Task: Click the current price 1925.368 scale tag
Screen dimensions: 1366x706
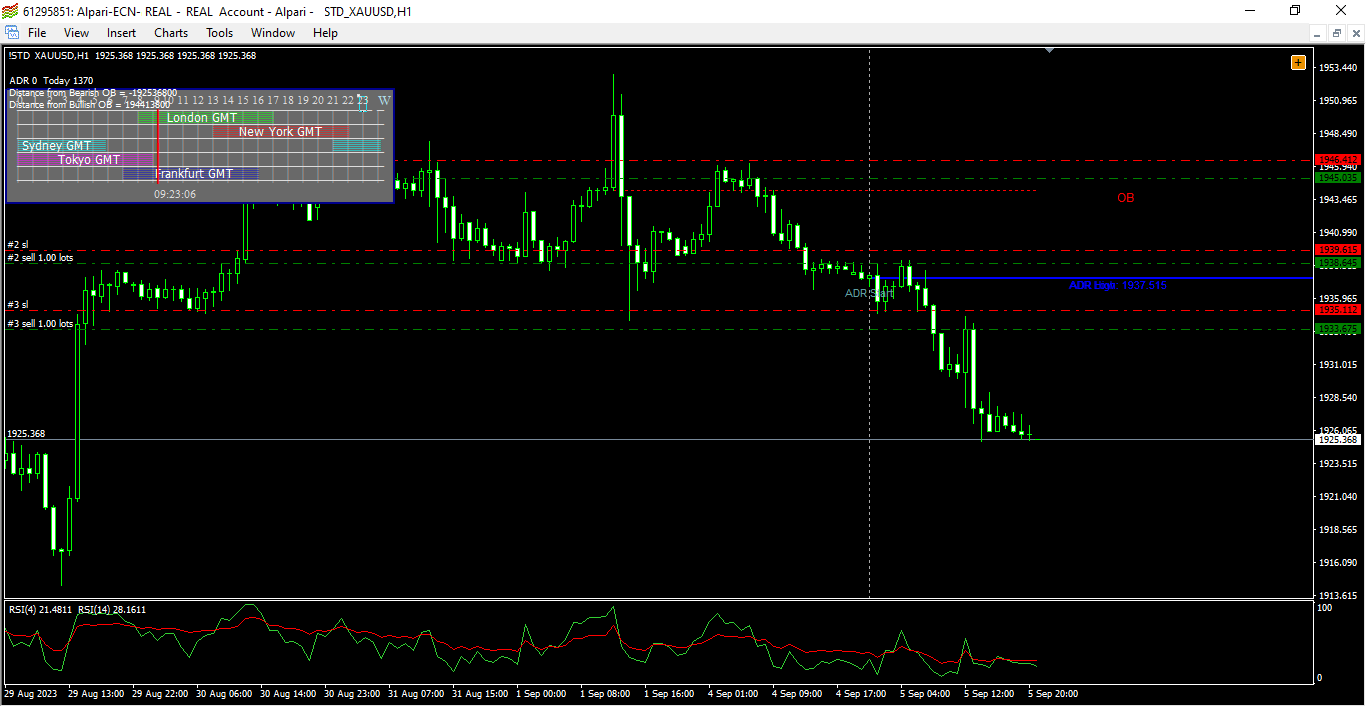Action: pyautogui.click(x=1338, y=439)
